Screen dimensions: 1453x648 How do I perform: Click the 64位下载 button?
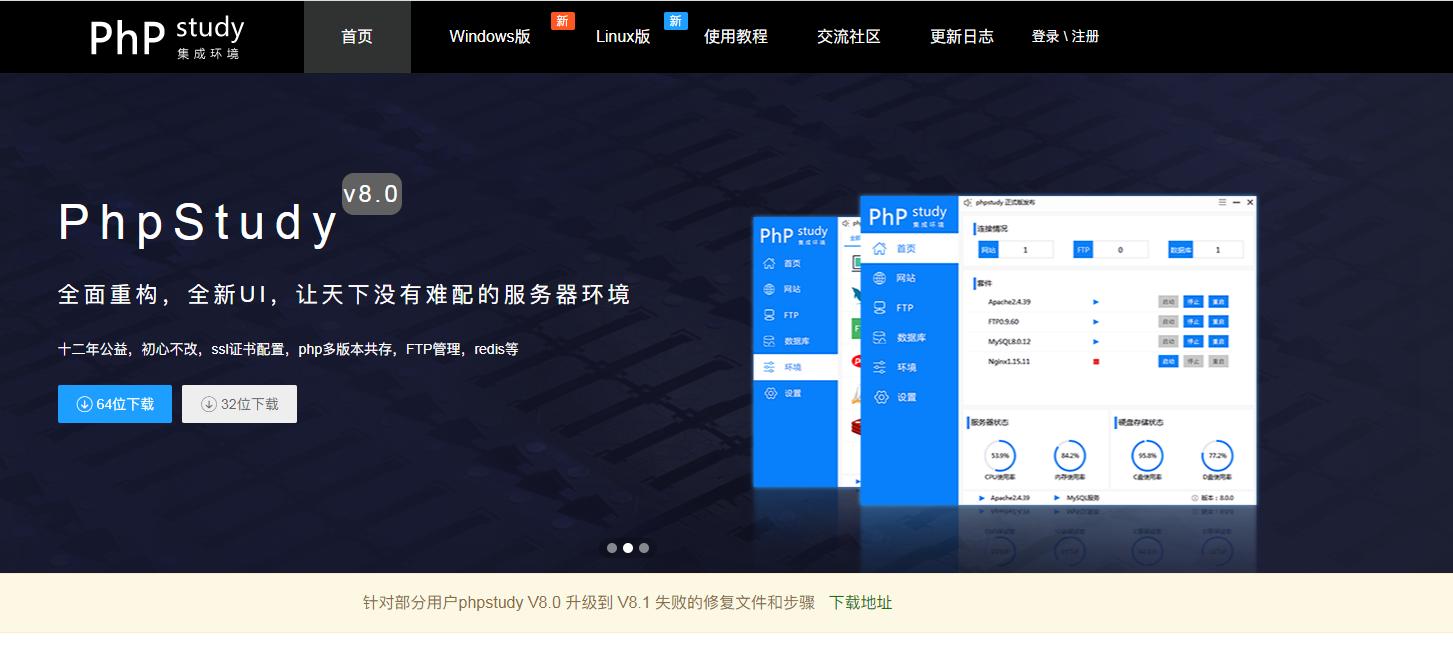[x=115, y=404]
